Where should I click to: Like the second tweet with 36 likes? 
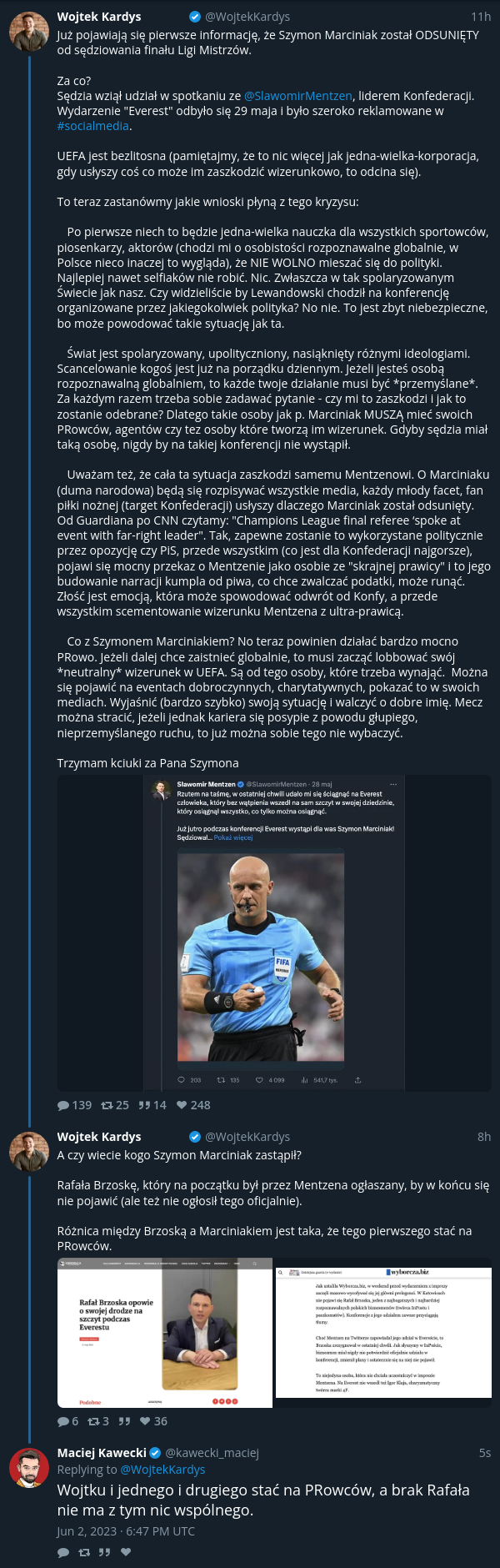[153, 1421]
